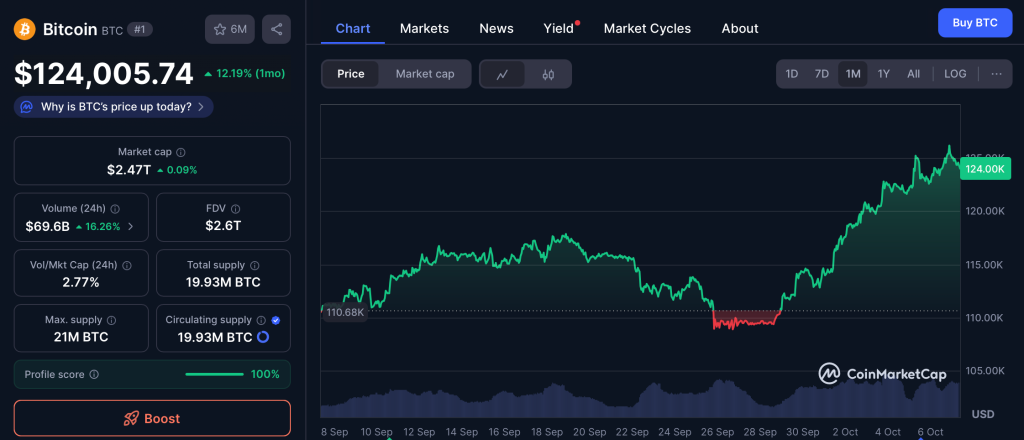Expand the Volume 24h details arrow
Image resolution: width=1024 pixels, height=440 pixels.
point(131,226)
